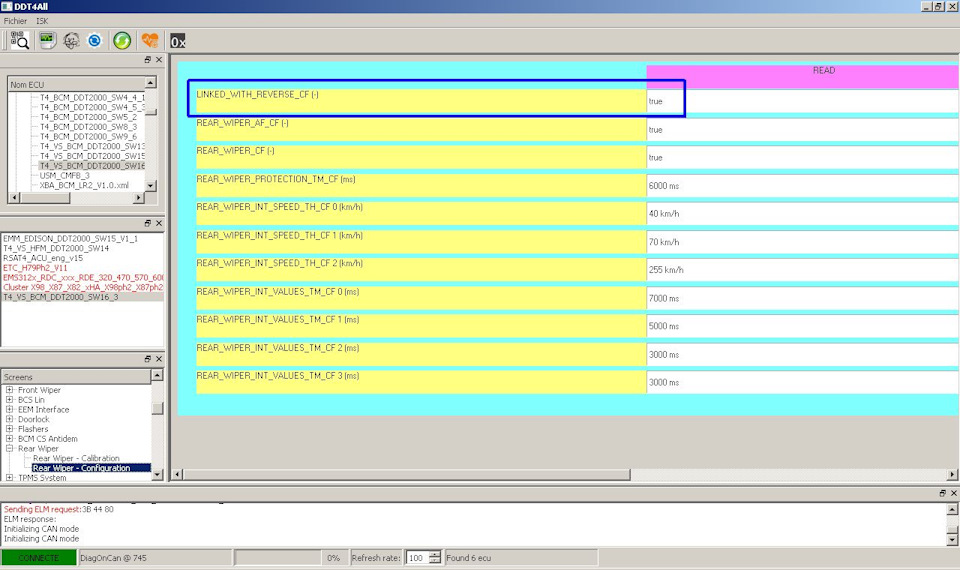Viewport: 960px width, 570px height.
Task: Select RSAT4_ACU_eng_v15 ECU
Action: (43, 258)
